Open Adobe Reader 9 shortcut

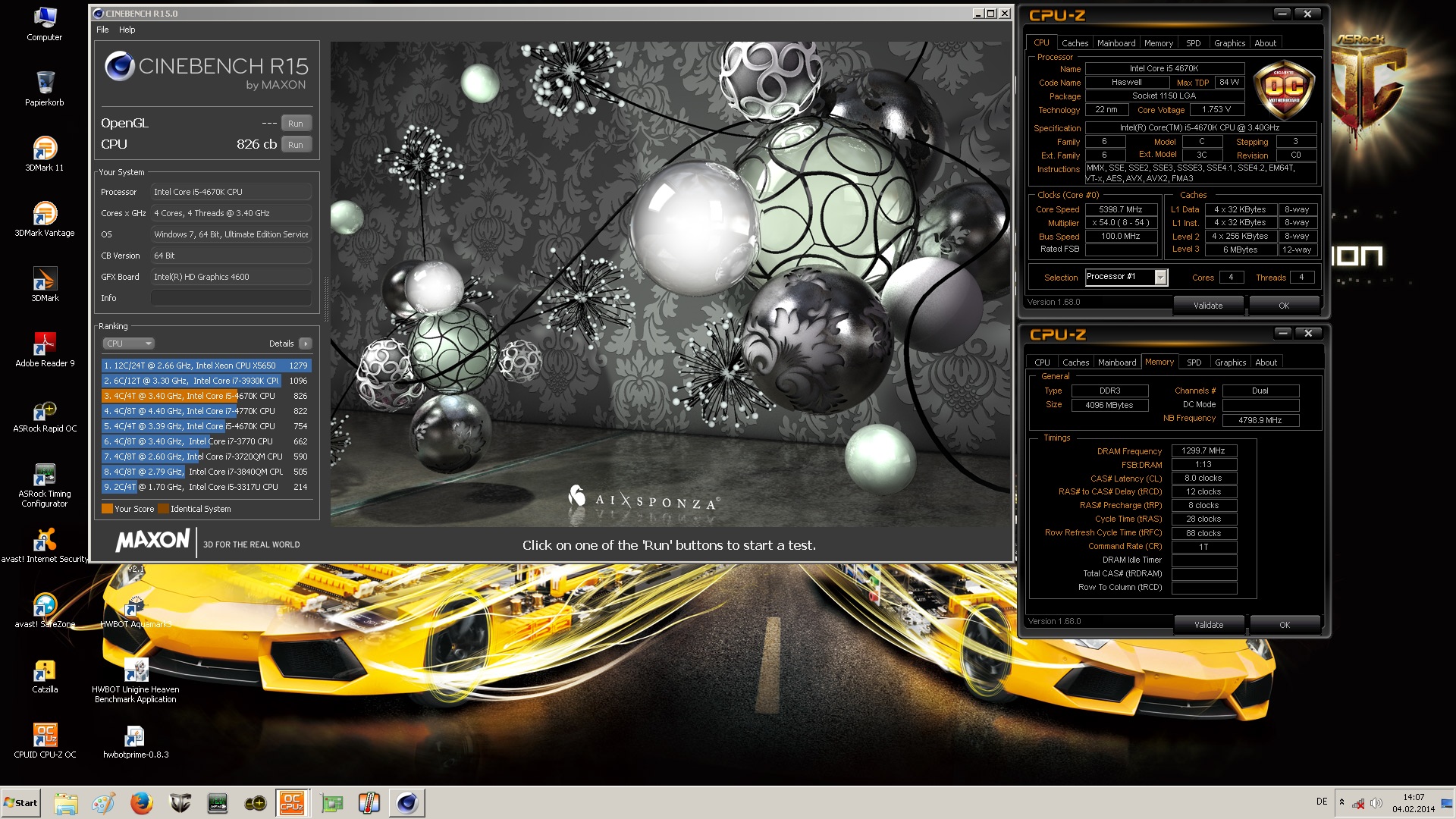coord(45,350)
